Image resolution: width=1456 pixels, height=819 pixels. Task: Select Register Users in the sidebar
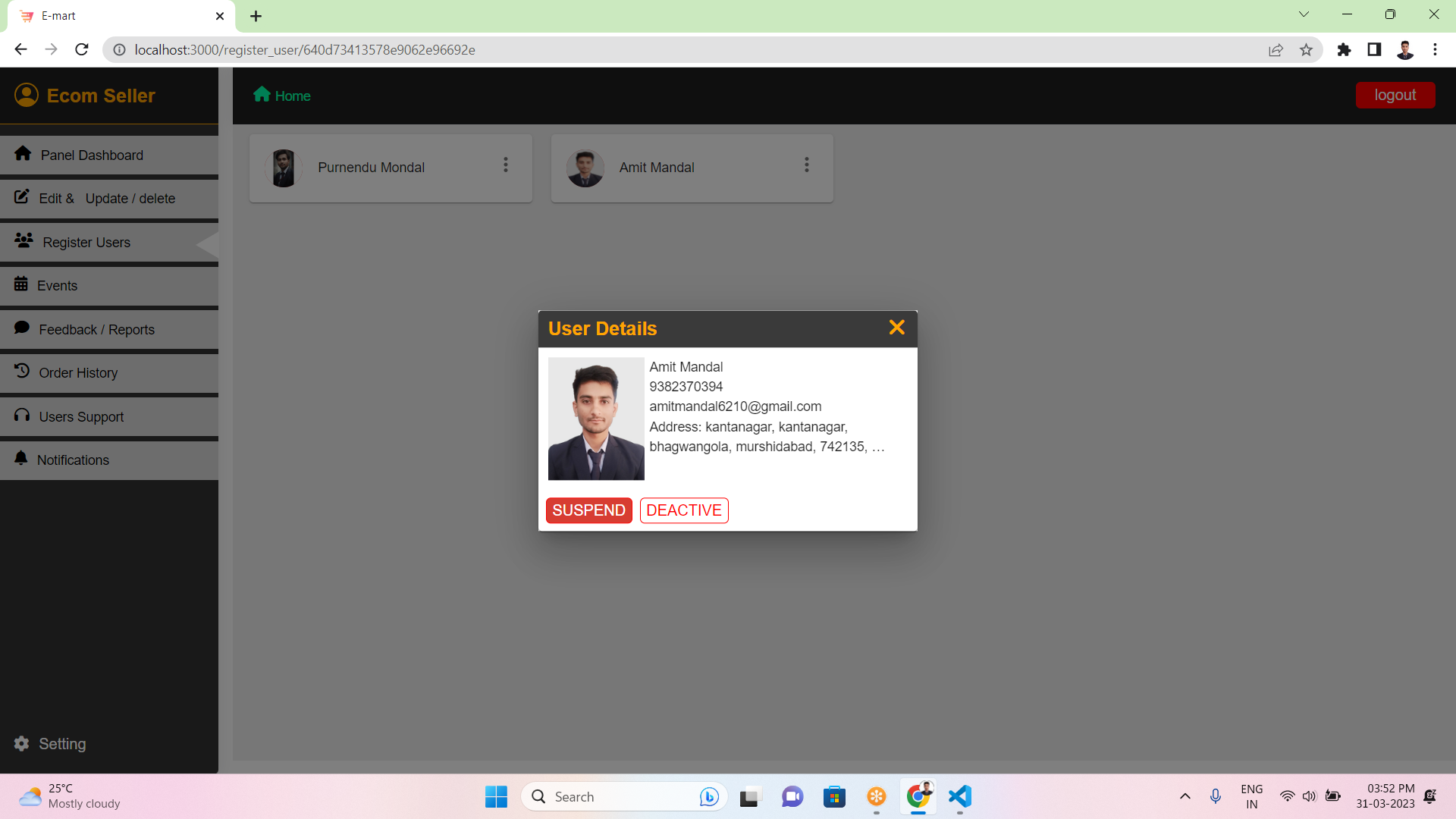click(86, 243)
